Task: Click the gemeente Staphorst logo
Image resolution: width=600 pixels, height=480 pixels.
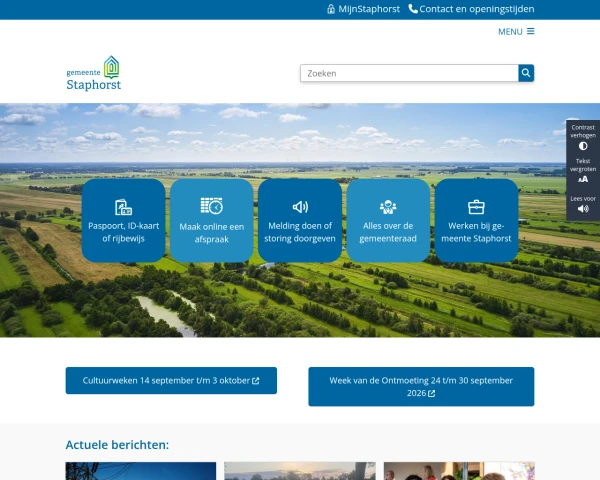Action: [x=94, y=73]
